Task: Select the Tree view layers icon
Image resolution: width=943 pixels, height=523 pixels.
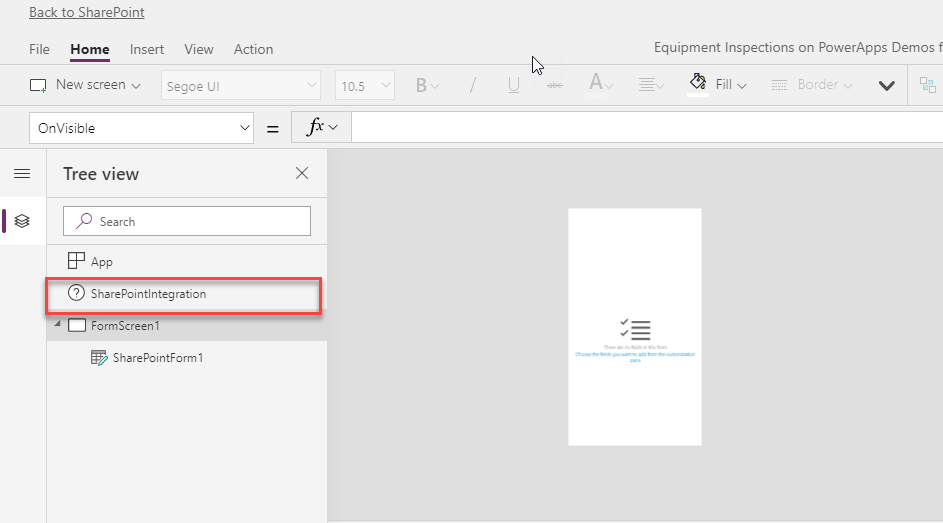Action: pos(22,221)
